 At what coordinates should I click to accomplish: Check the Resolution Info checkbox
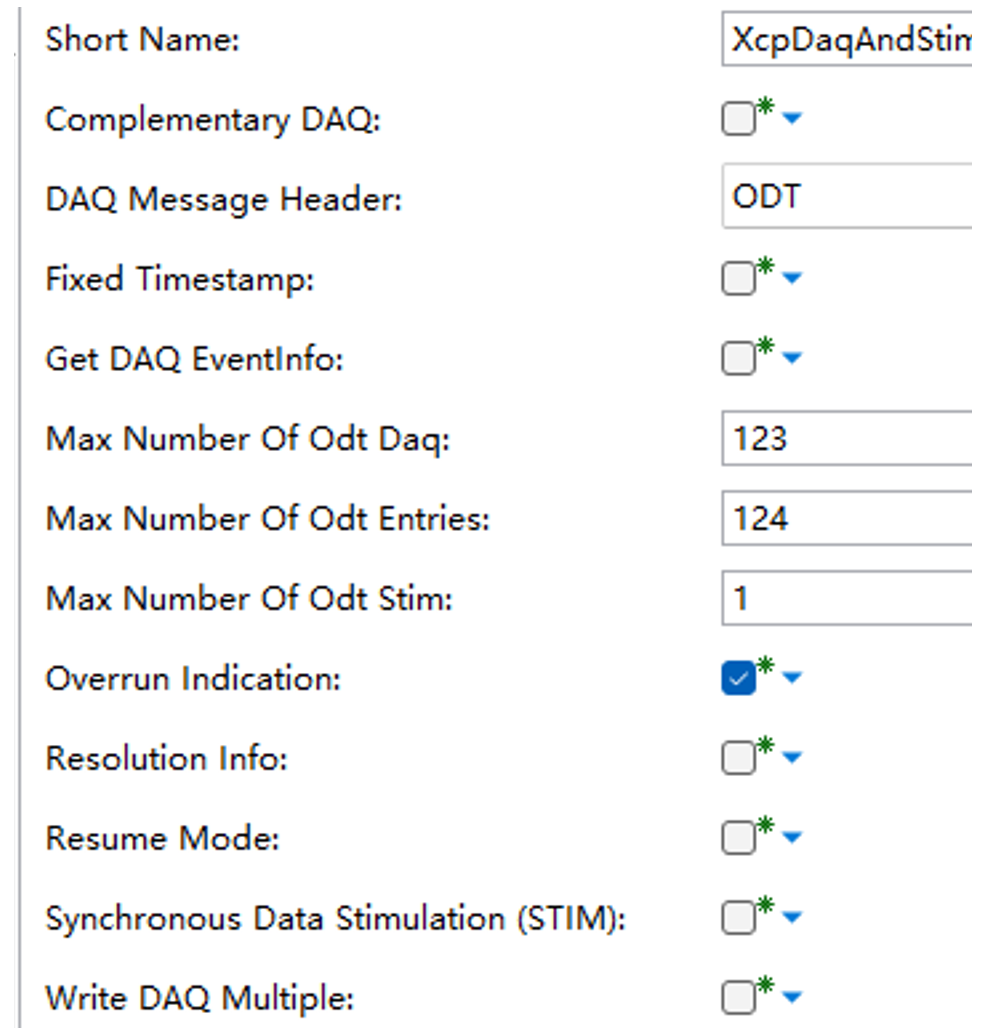(x=738, y=759)
